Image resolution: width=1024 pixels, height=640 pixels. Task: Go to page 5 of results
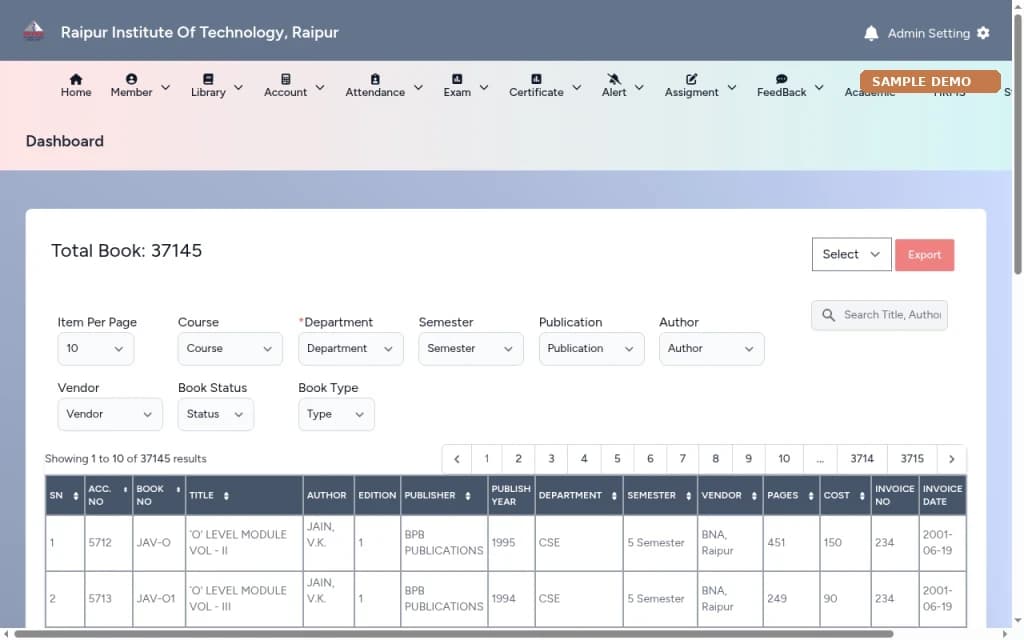(616, 458)
